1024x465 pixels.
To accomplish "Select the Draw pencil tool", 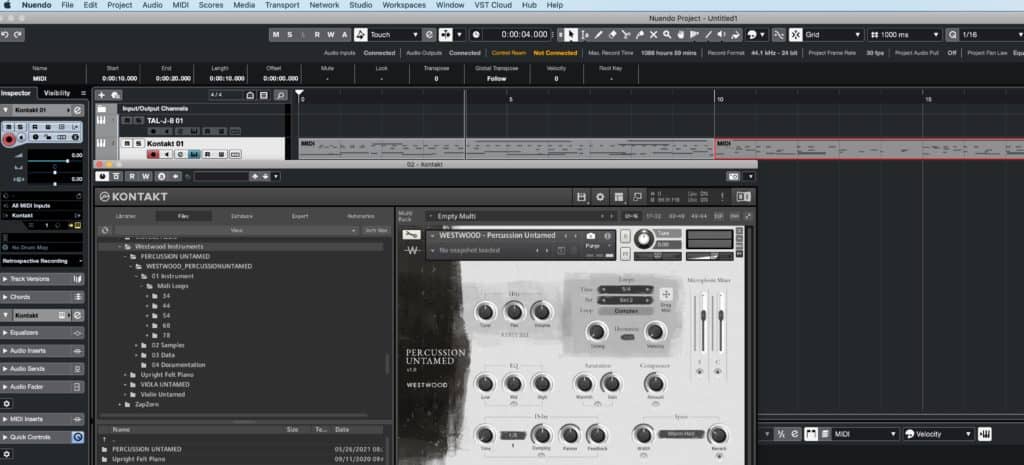I will [x=598, y=35].
